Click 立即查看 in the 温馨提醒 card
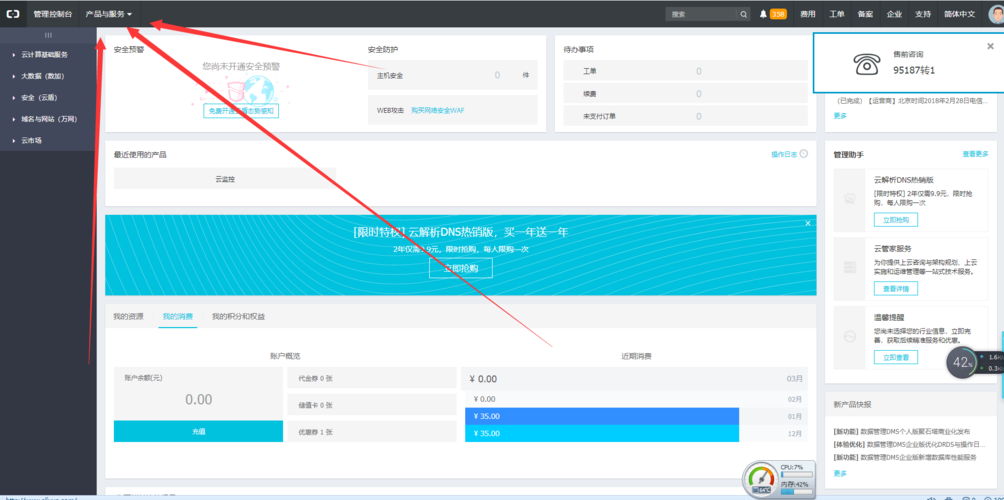 (896, 357)
